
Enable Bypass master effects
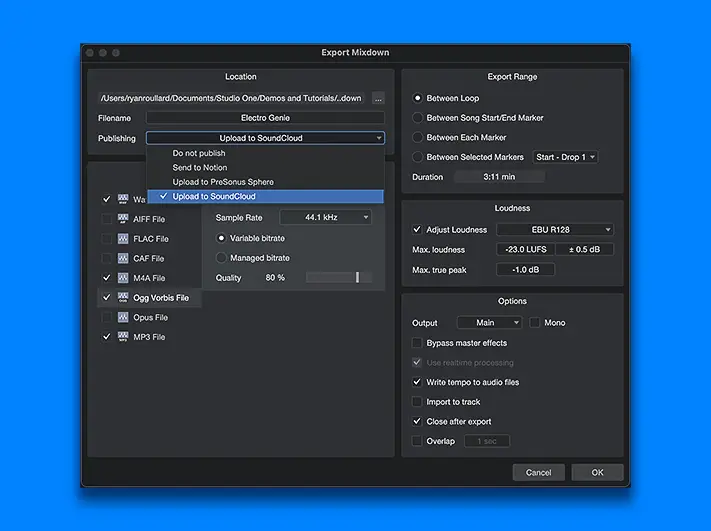[x=417, y=343]
